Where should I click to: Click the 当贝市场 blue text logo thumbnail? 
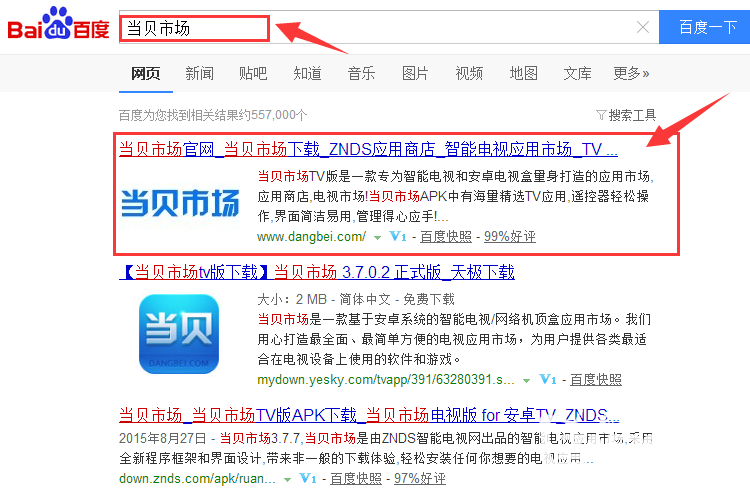[x=180, y=203]
